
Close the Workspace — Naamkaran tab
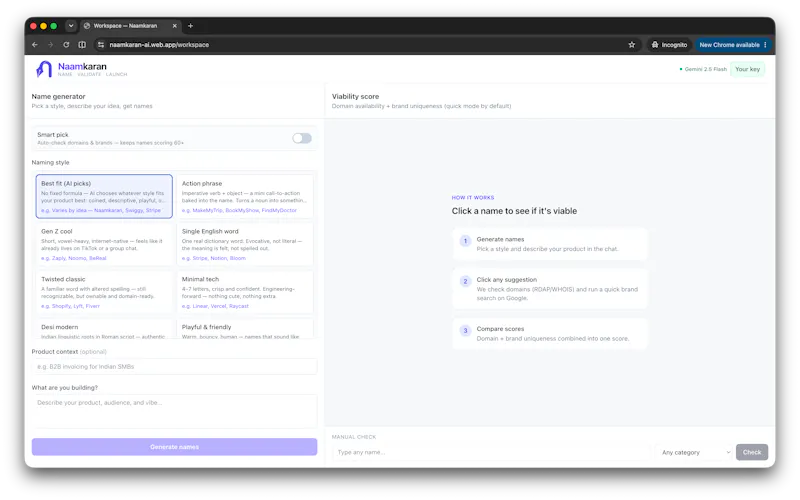coord(174,26)
